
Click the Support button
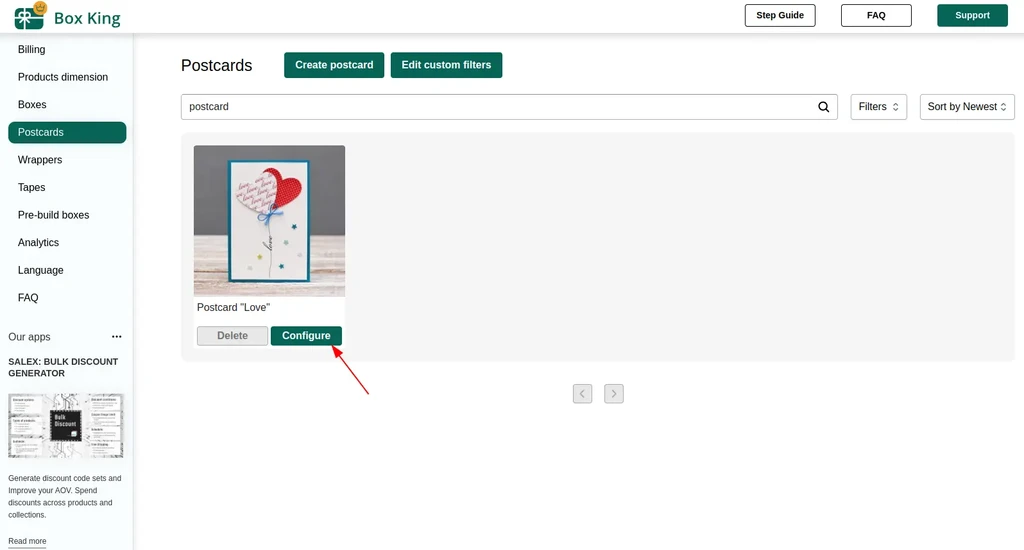(972, 16)
